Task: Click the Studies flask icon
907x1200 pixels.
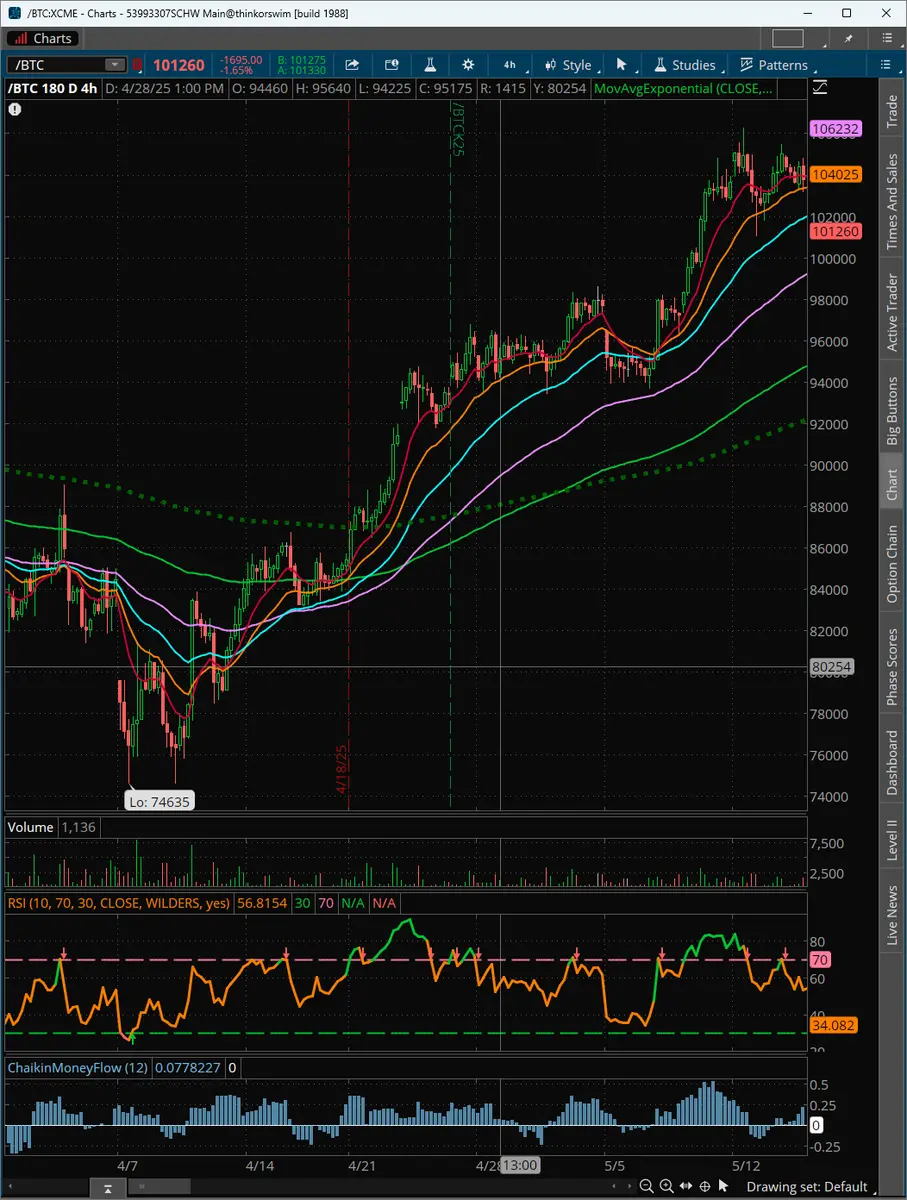Action: [660, 65]
